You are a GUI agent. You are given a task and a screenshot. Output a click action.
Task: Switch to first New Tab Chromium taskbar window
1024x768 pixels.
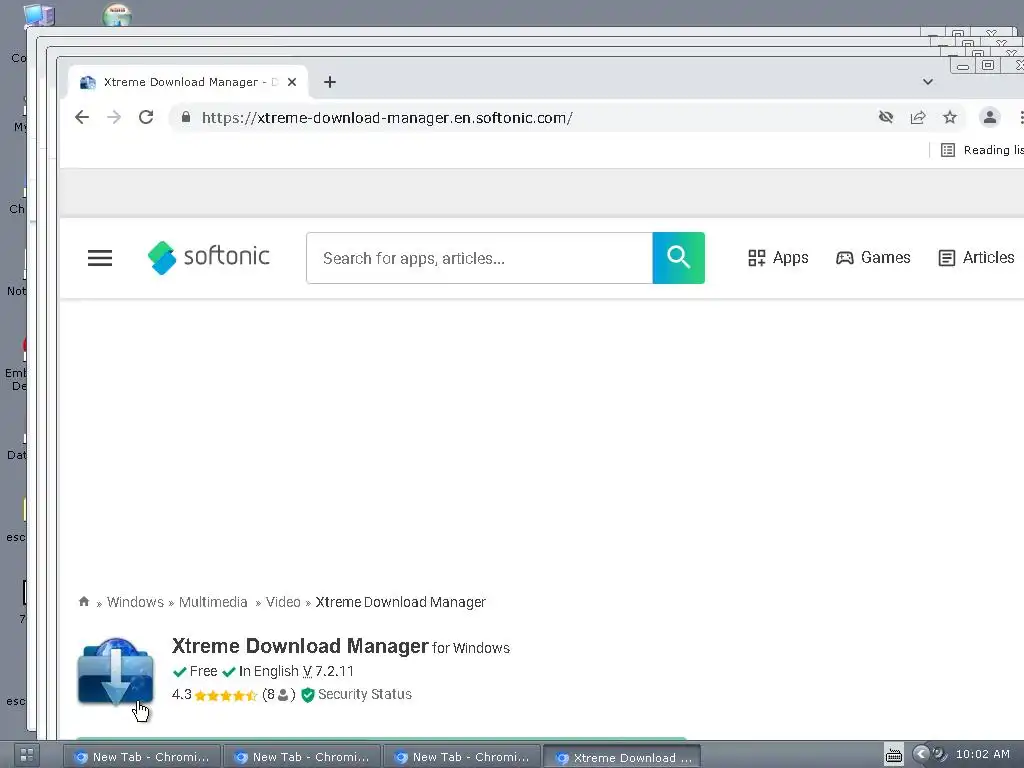pos(142,757)
